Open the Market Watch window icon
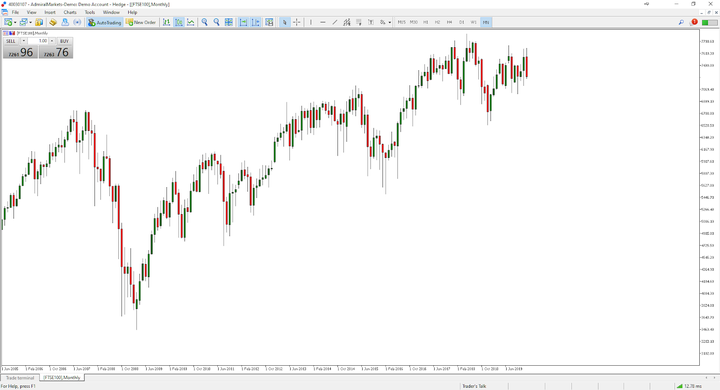Screen dimensions: 720x390 (x=39, y=22)
